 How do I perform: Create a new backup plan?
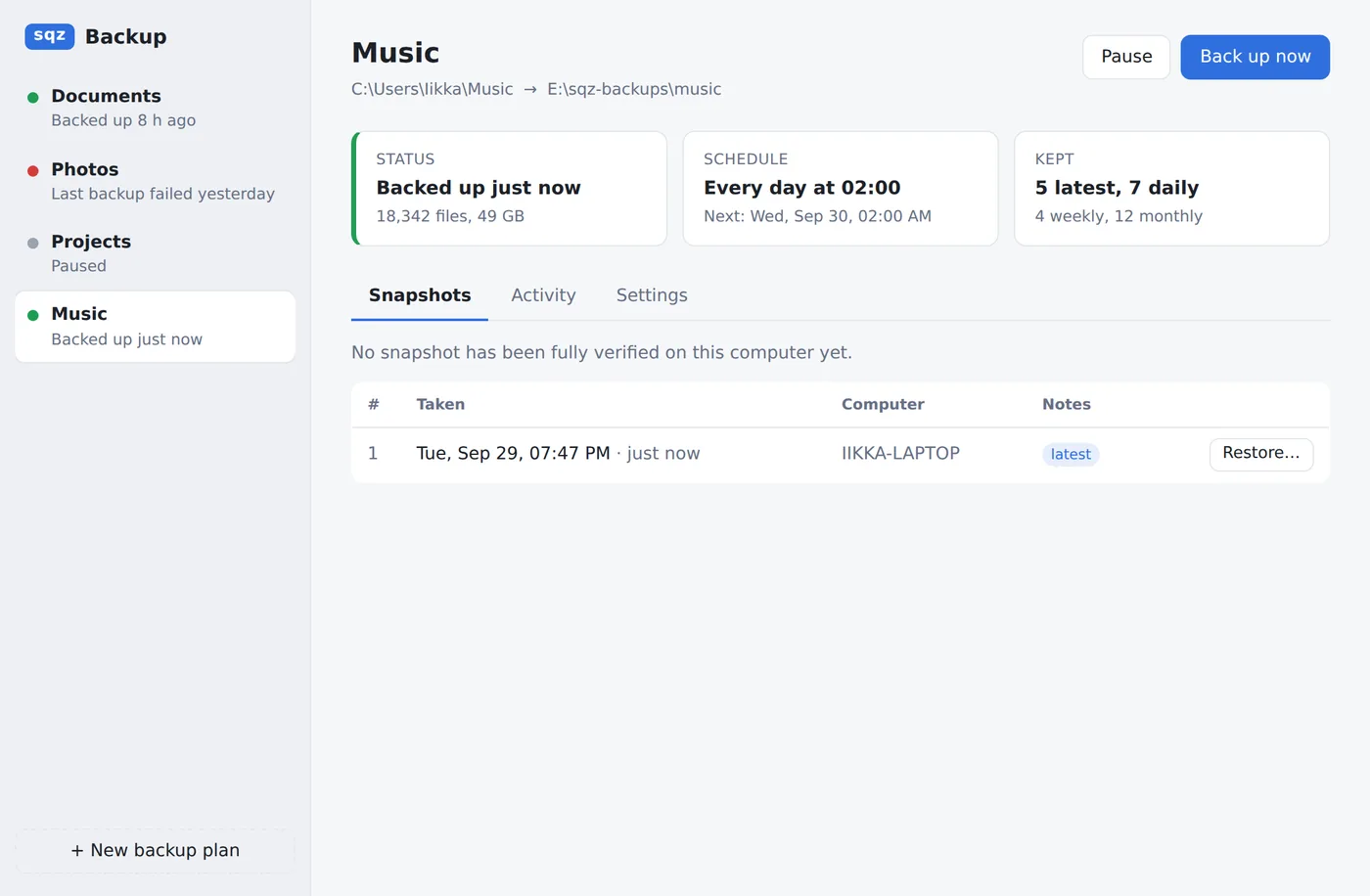click(155, 851)
